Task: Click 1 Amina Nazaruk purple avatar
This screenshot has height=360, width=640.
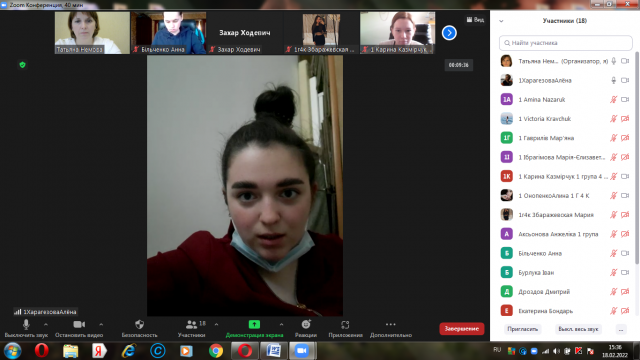Action: (507, 99)
